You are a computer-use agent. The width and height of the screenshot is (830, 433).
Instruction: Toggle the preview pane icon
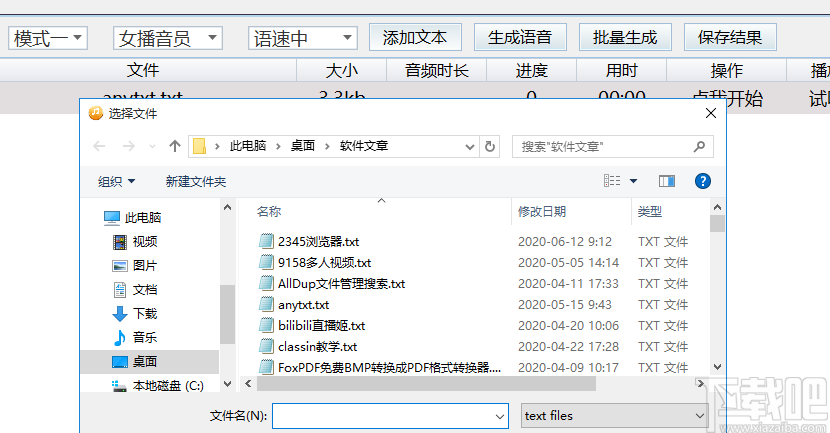click(x=666, y=182)
